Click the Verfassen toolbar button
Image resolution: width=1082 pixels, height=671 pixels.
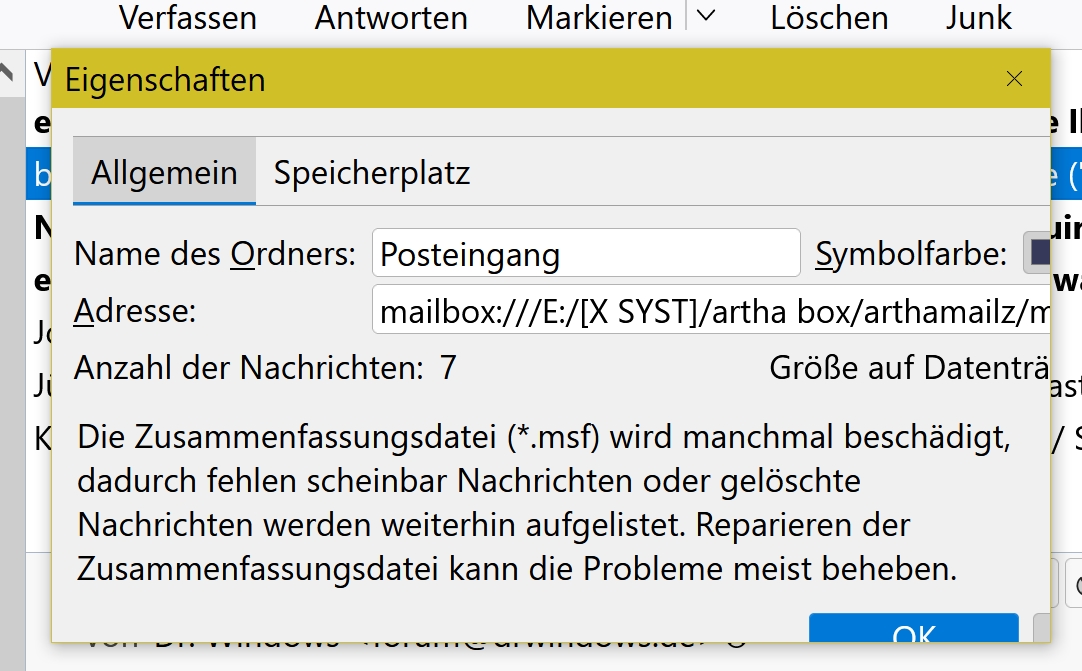(x=187, y=18)
